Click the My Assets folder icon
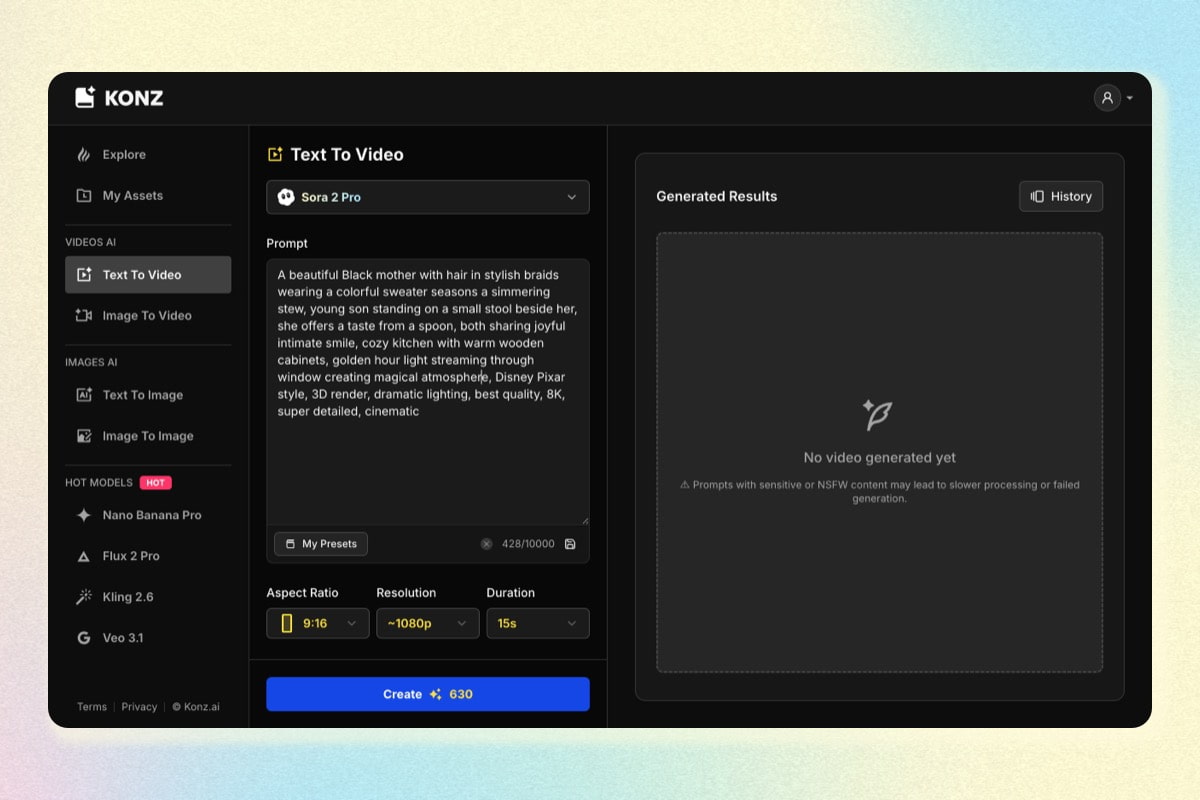This screenshot has height=800, width=1200. [x=84, y=196]
